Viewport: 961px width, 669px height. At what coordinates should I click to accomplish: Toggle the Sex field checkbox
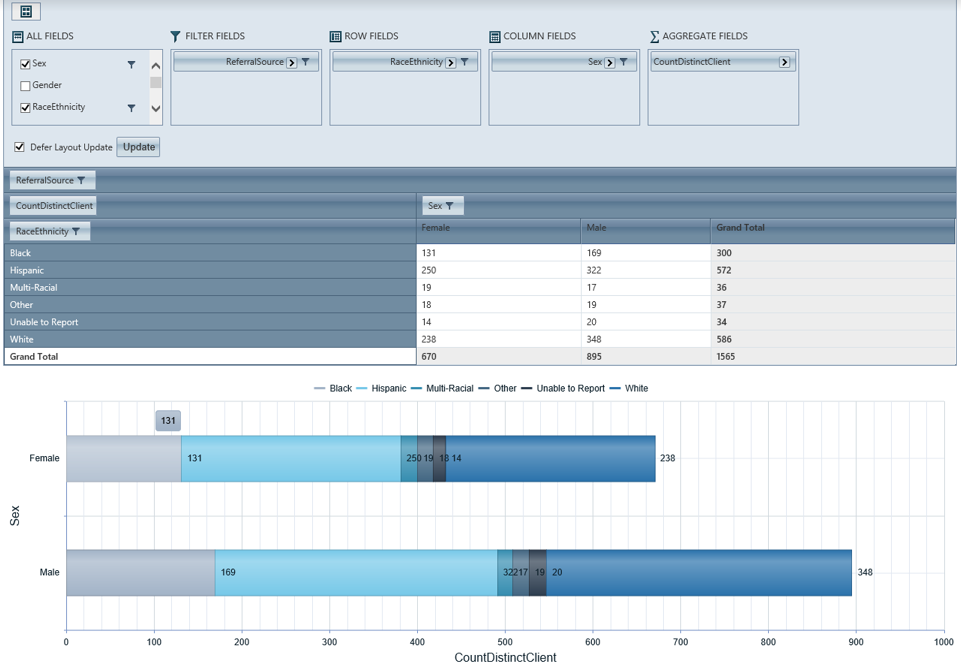click(25, 64)
